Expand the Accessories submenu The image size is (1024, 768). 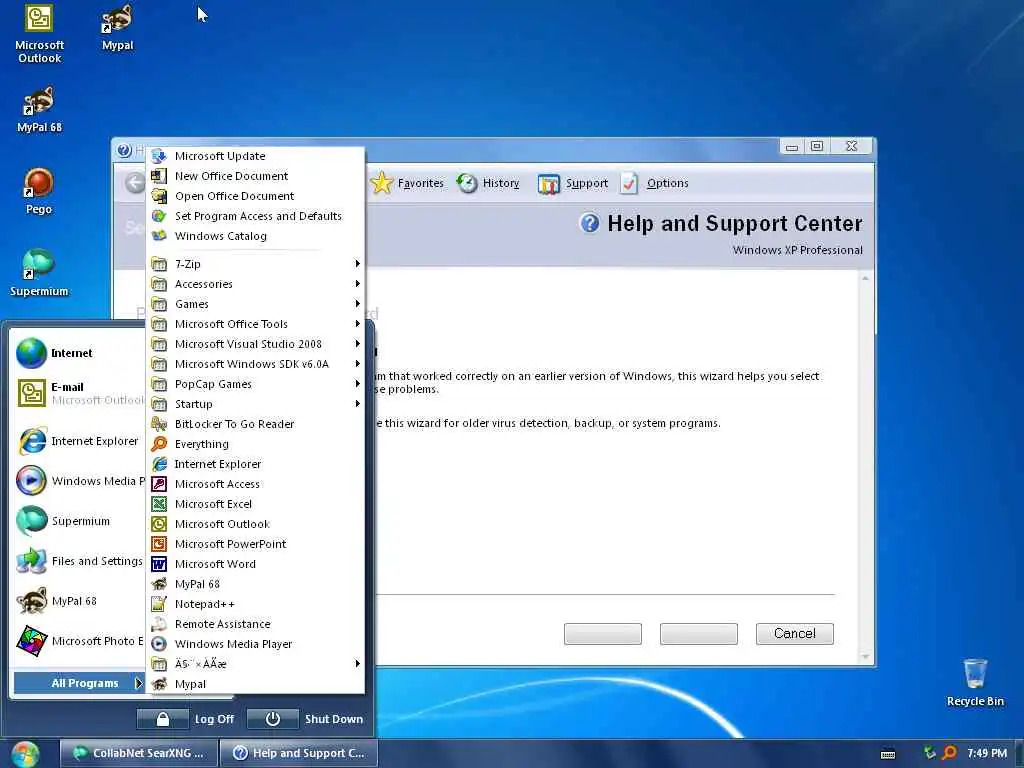255,284
